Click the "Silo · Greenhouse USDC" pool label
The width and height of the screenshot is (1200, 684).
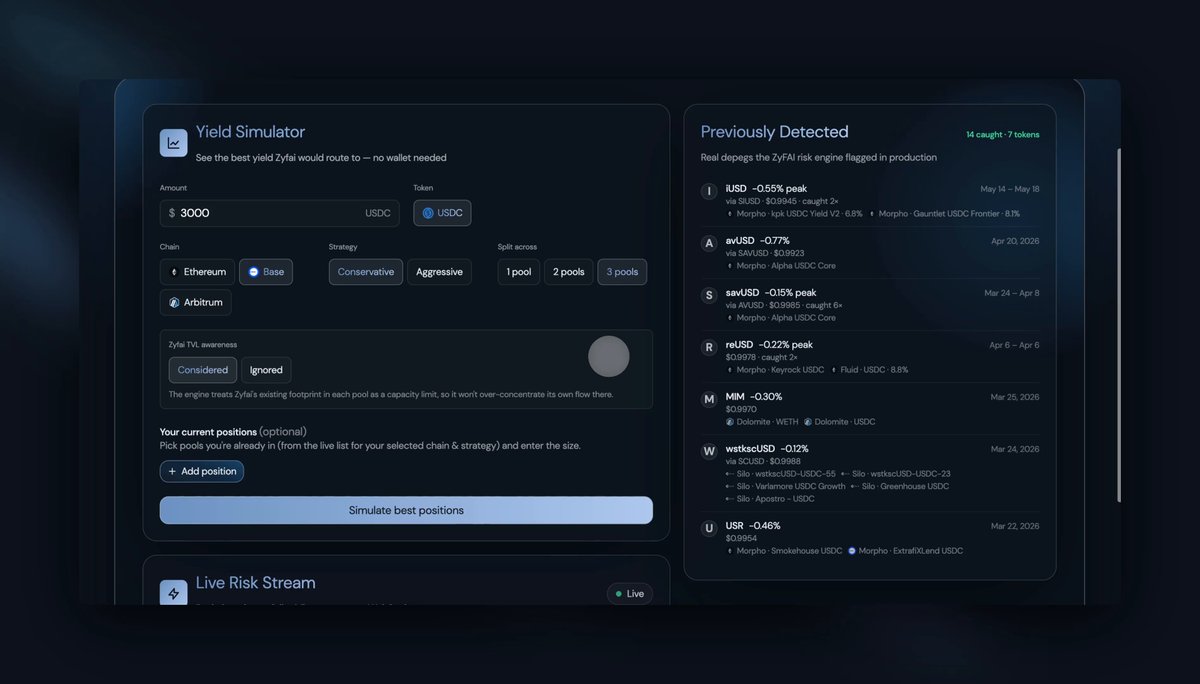[x=900, y=486]
